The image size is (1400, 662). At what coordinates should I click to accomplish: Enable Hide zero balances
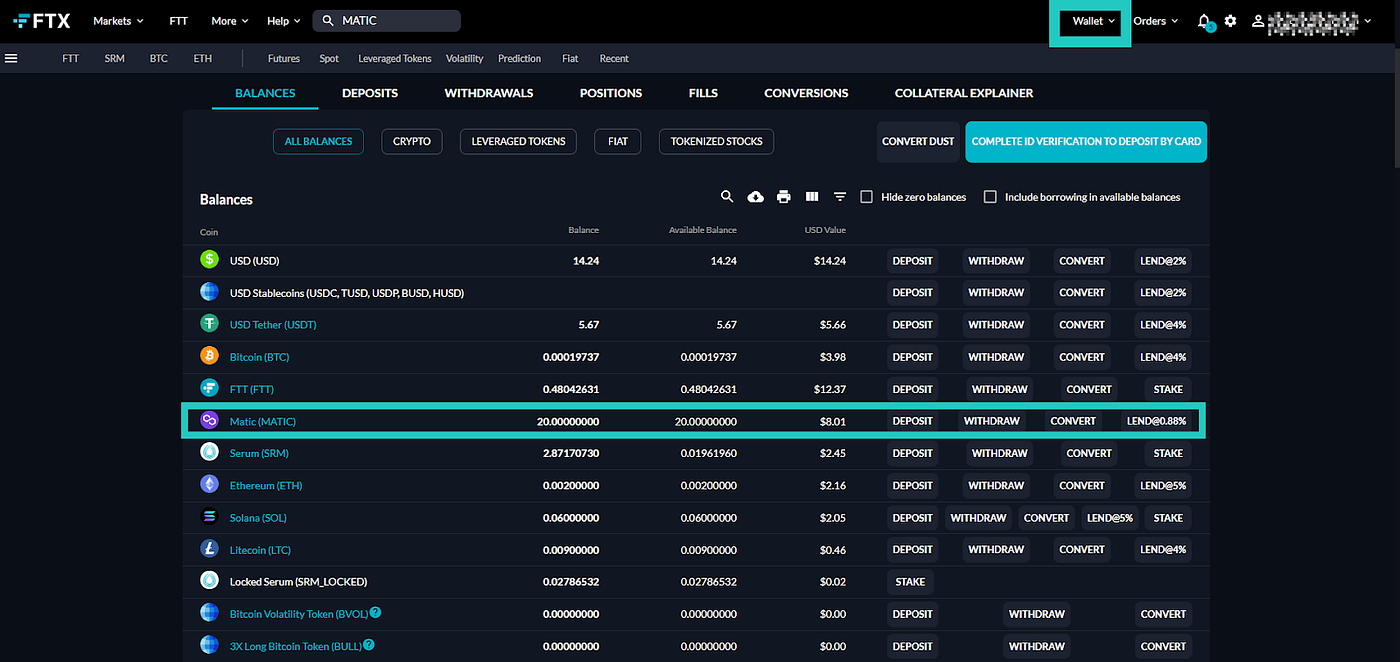[x=867, y=197]
